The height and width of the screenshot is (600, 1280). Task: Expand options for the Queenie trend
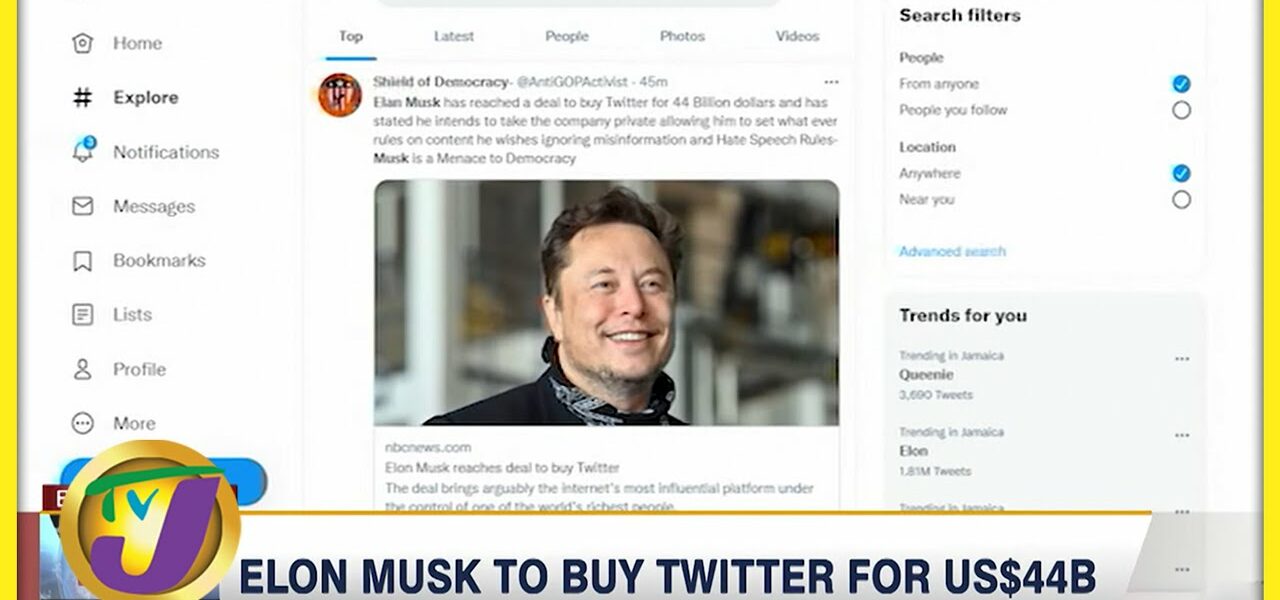pyautogui.click(x=1182, y=359)
